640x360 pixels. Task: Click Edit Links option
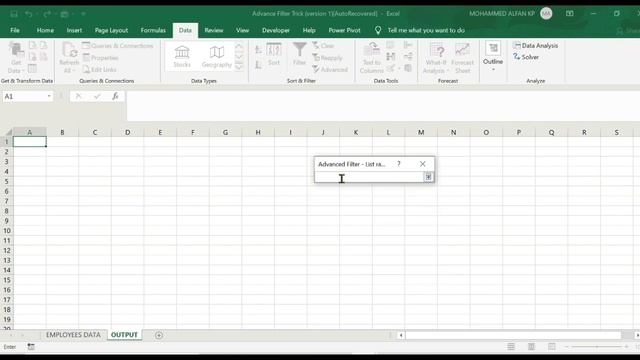click(x=100, y=69)
